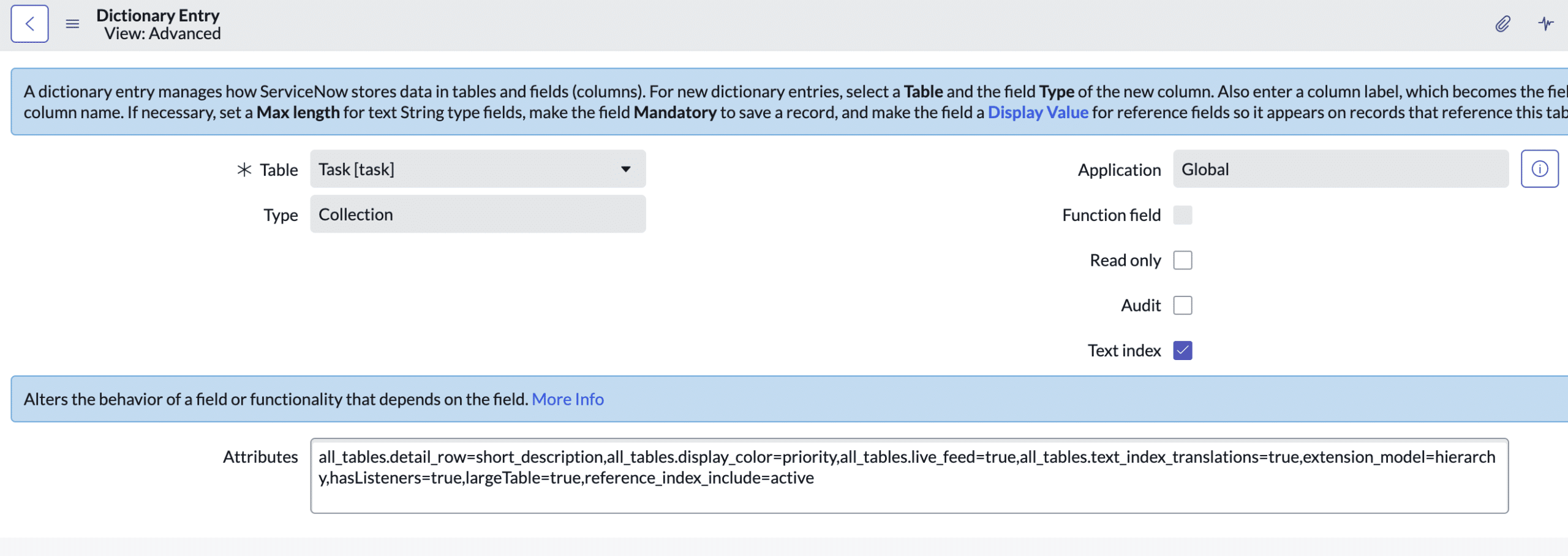Open the additional actions hamburger menu
1568x556 pixels.
72,24
